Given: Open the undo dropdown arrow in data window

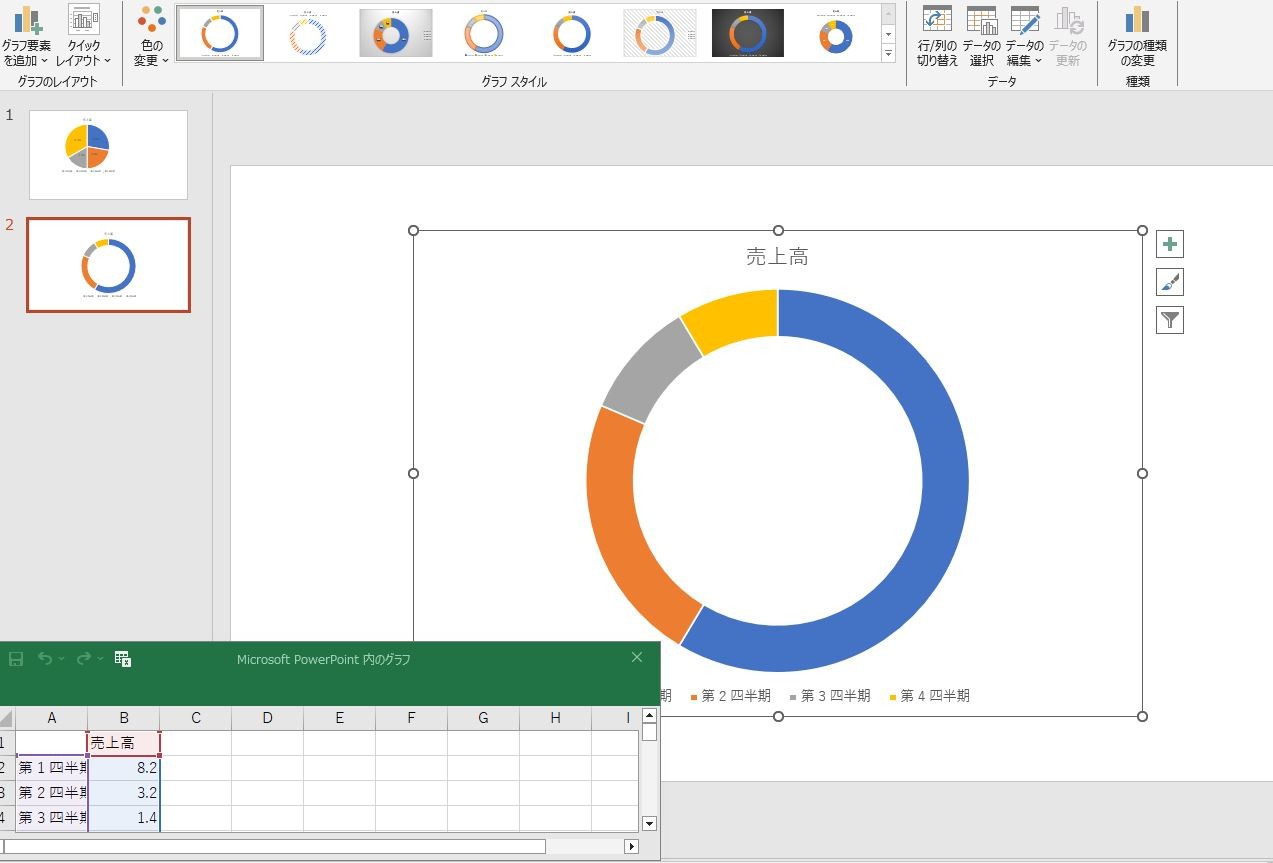Looking at the screenshot, I should 62,658.
